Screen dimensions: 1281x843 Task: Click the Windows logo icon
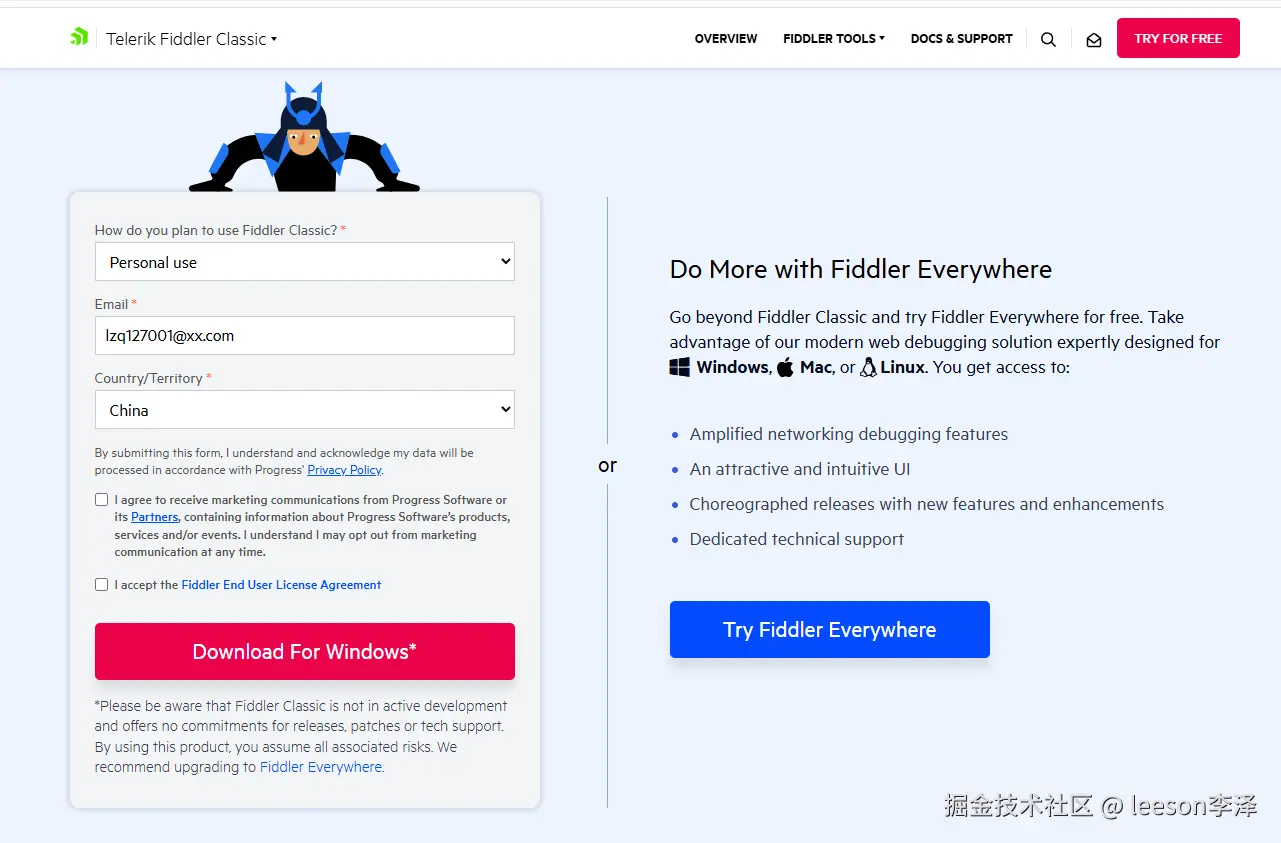(x=680, y=367)
